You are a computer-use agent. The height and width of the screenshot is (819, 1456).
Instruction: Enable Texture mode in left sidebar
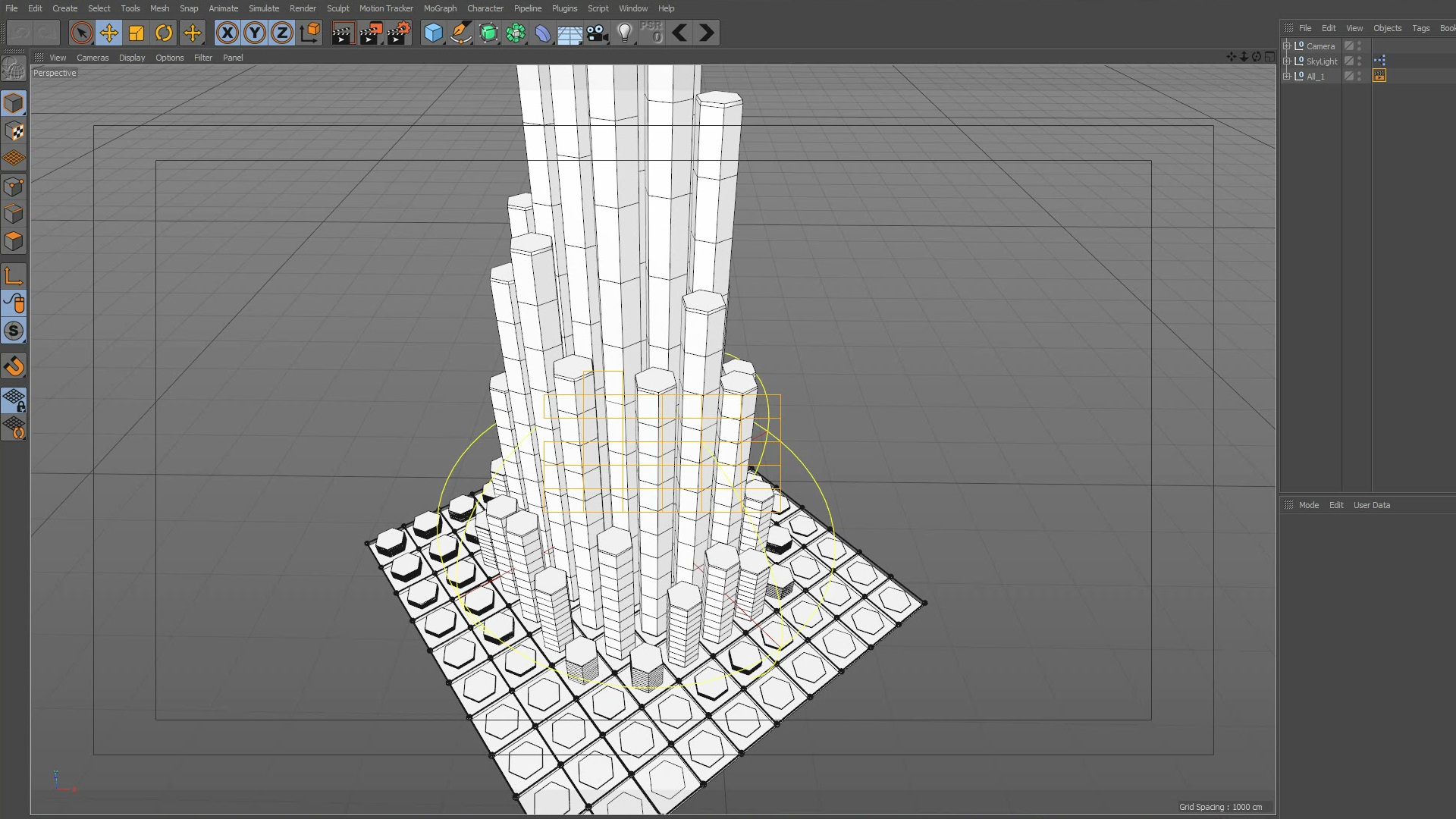coord(14,131)
